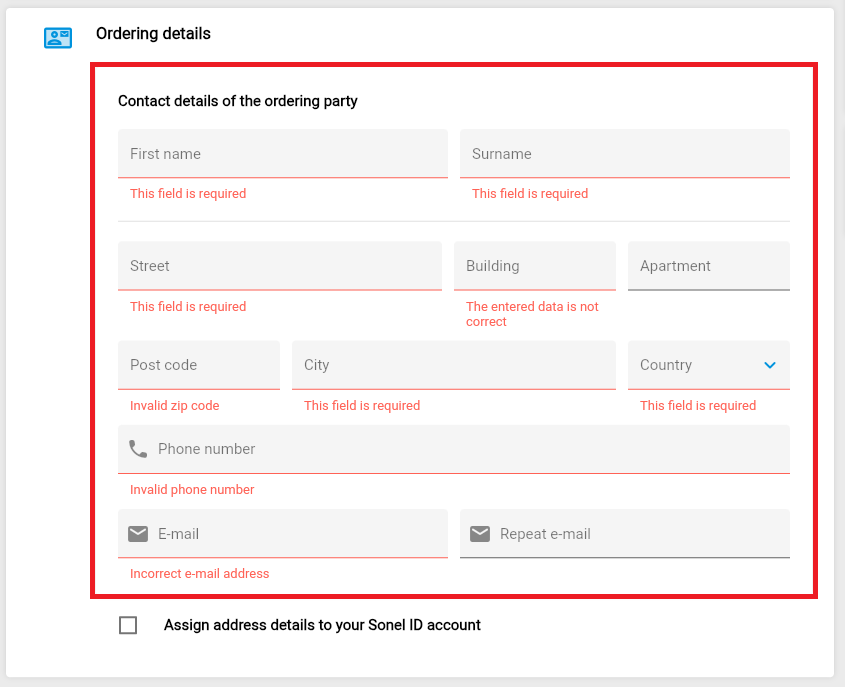This screenshot has width=845, height=687.
Task: Click the ID card icon beside Ordering details
Action: click(58, 38)
